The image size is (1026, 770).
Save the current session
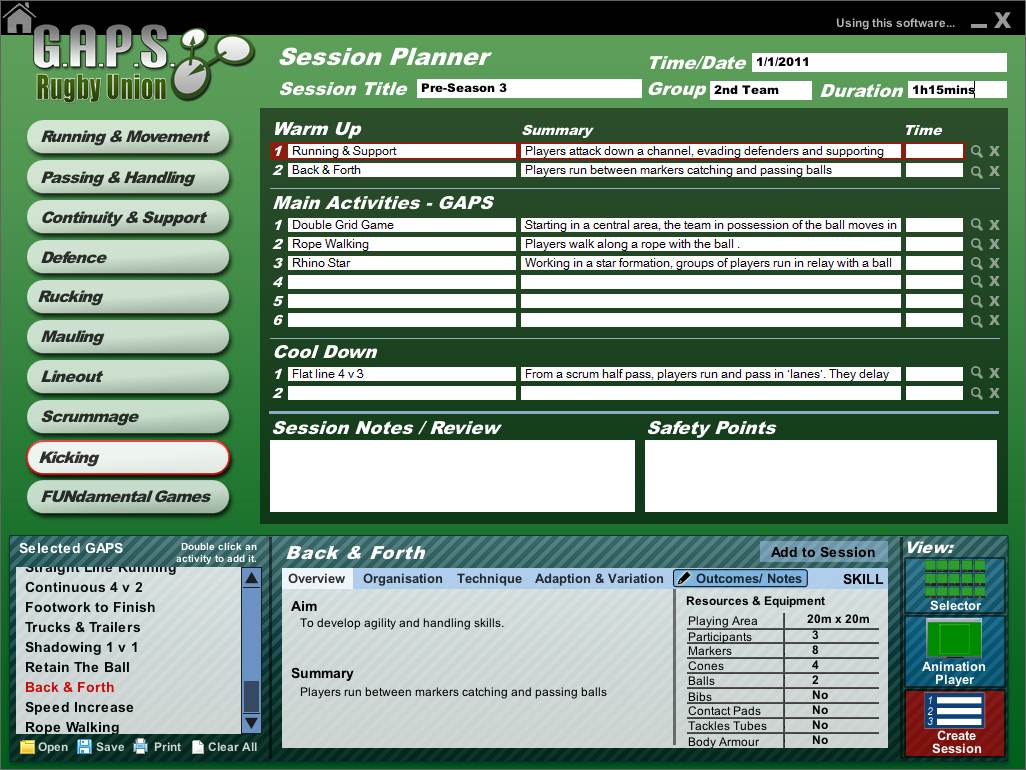[x=101, y=746]
